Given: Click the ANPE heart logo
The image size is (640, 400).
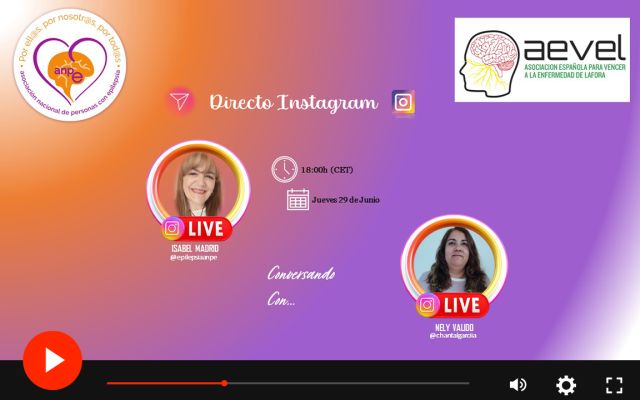Looking at the screenshot, I should point(70,62).
